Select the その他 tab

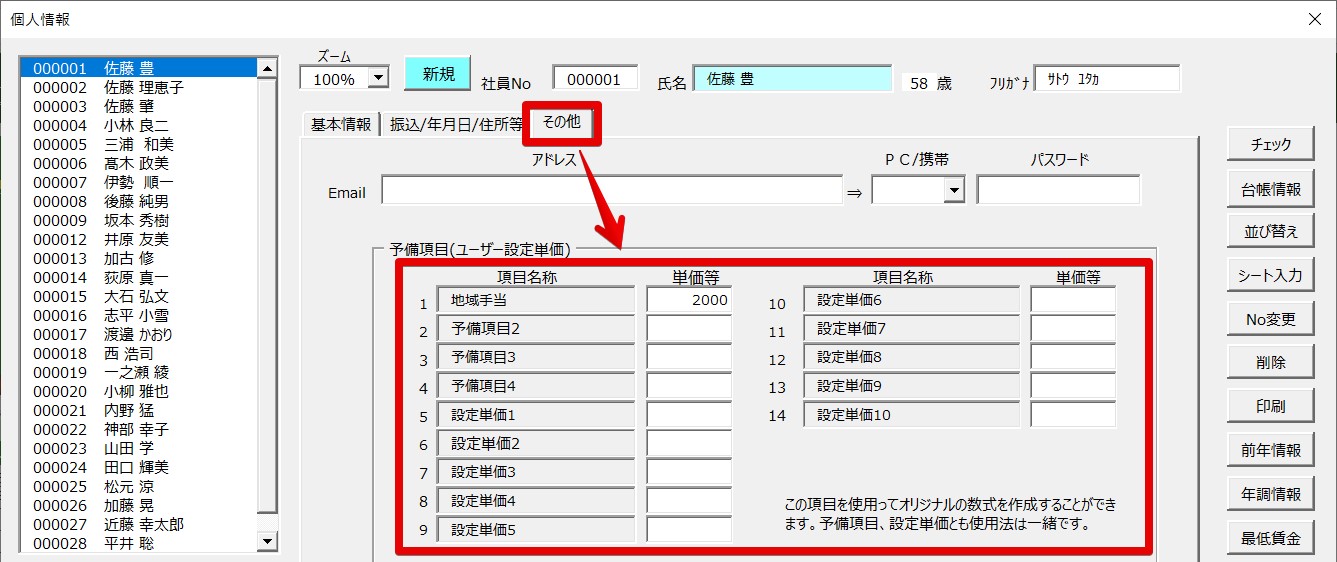[x=561, y=123]
